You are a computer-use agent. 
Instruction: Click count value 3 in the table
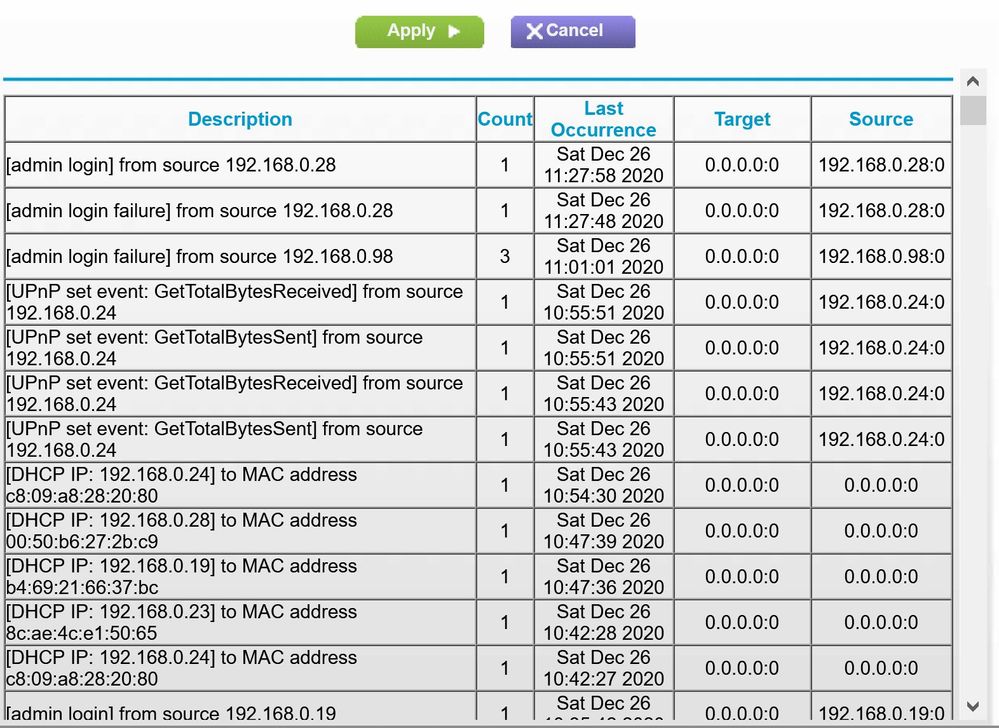click(505, 257)
